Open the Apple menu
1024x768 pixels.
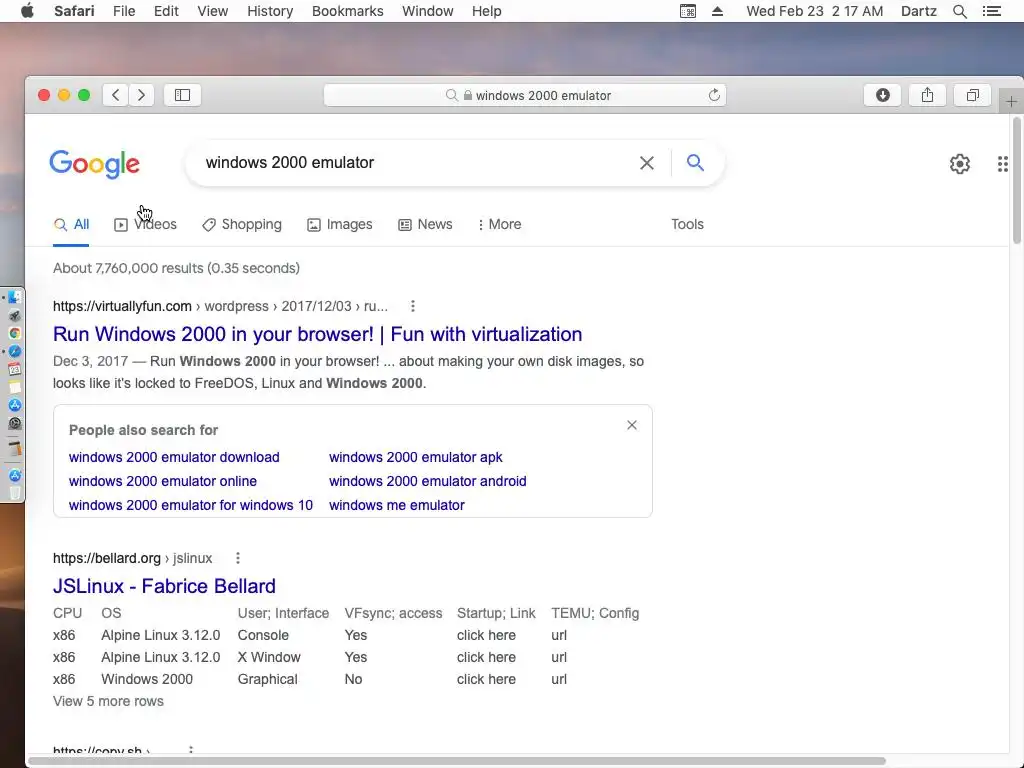(27, 11)
